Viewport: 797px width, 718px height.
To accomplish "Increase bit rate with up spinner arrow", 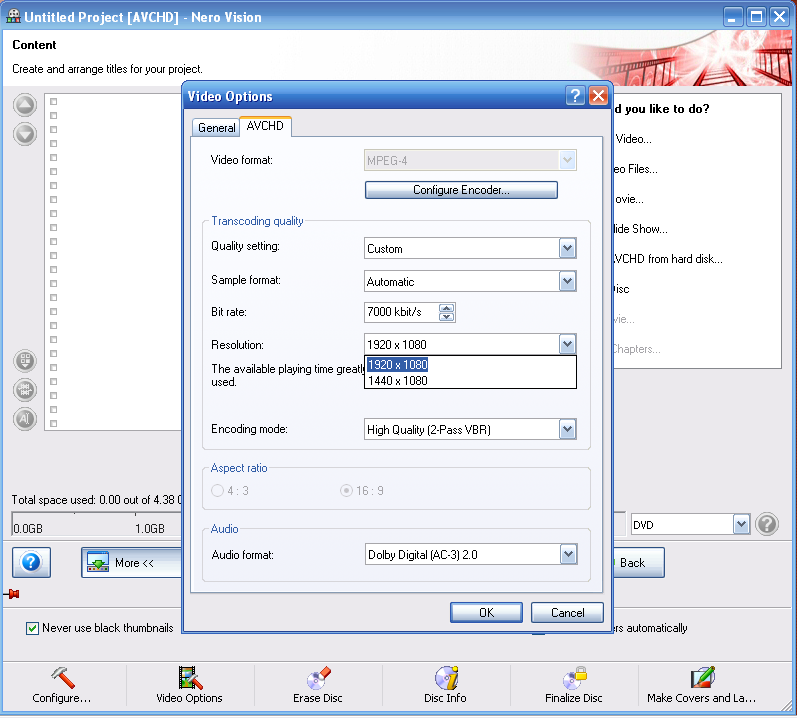I will [446, 308].
